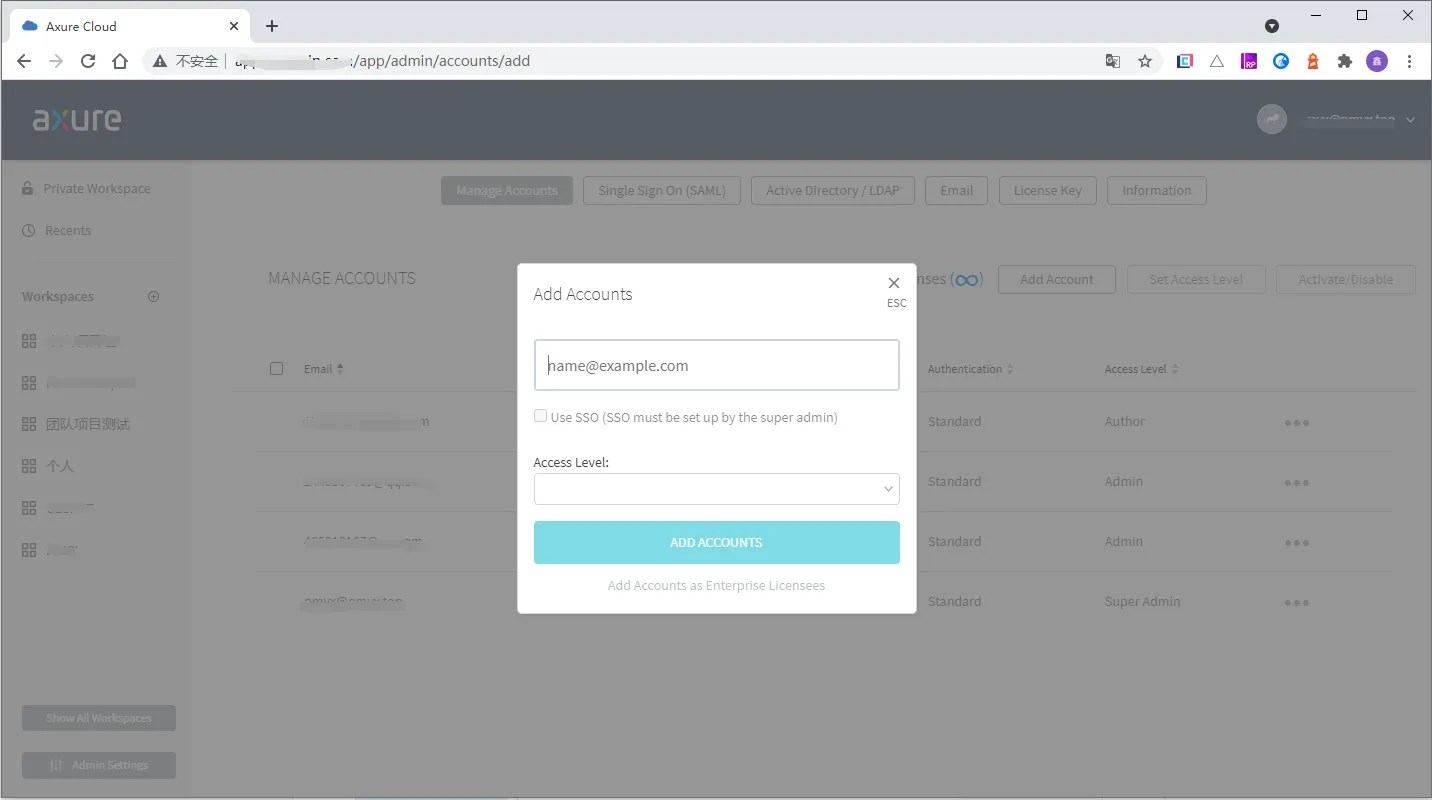Click the translate page icon in address bar

1113,61
